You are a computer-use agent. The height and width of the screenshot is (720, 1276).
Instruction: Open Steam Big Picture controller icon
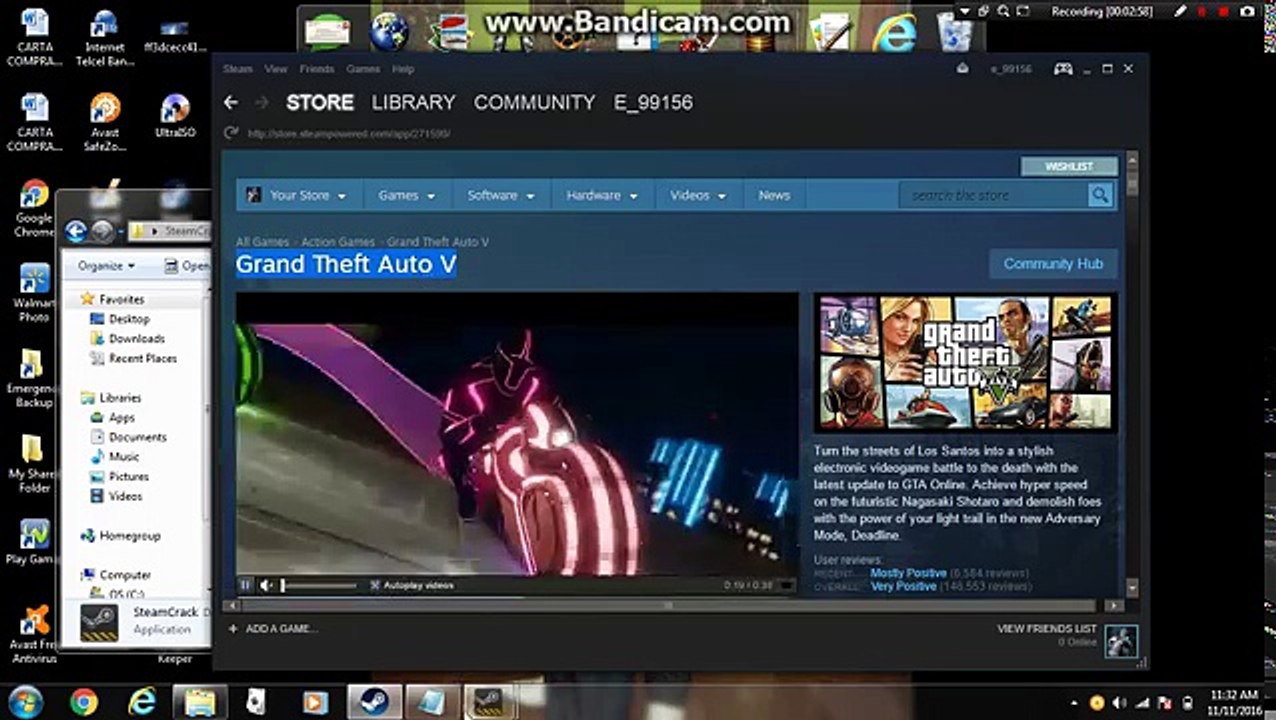pos(1064,69)
